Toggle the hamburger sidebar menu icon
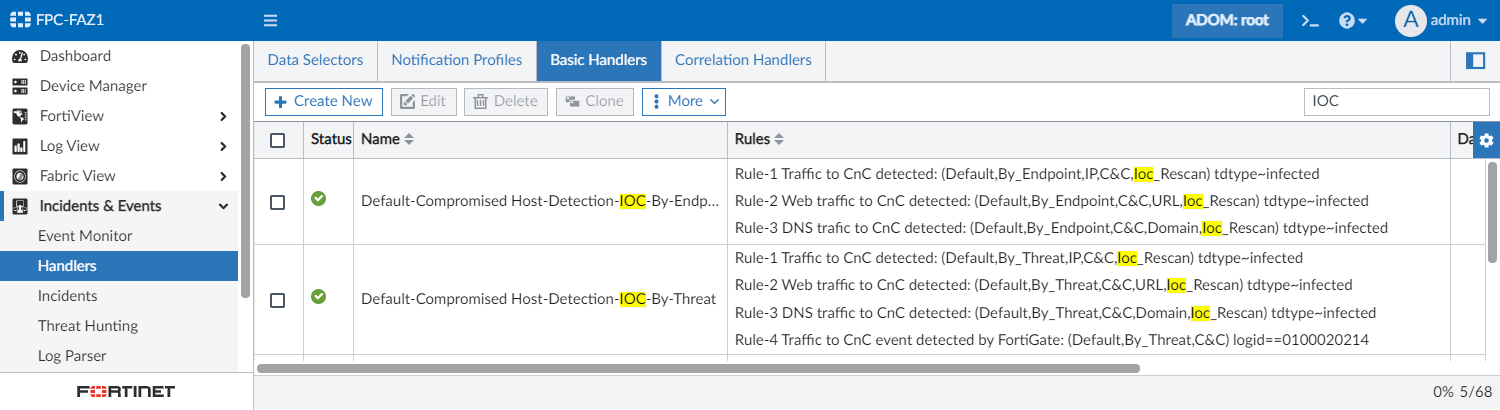The height and width of the screenshot is (410, 1500). coord(270,20)
